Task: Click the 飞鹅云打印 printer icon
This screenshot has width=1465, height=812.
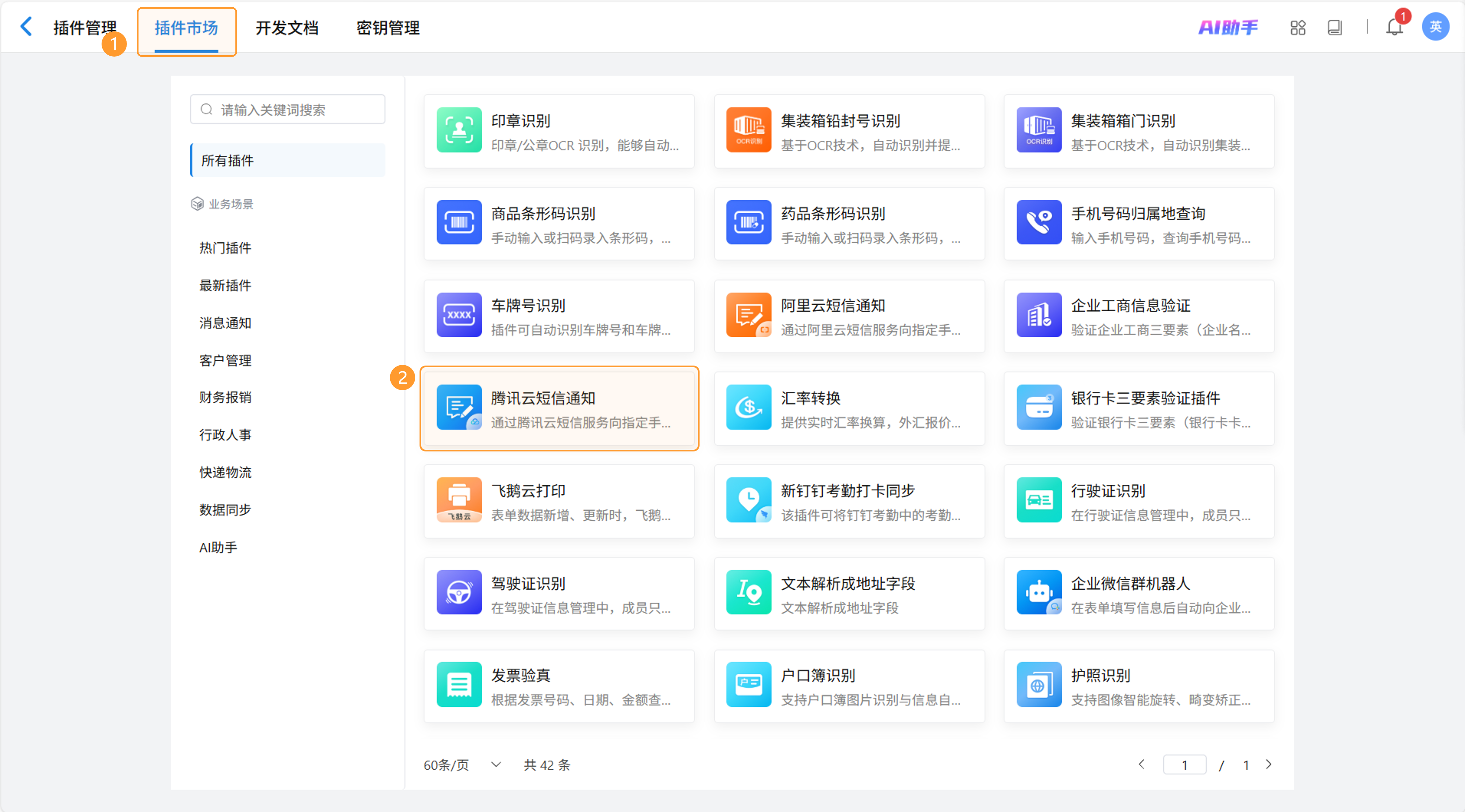Action: point(459,500)
